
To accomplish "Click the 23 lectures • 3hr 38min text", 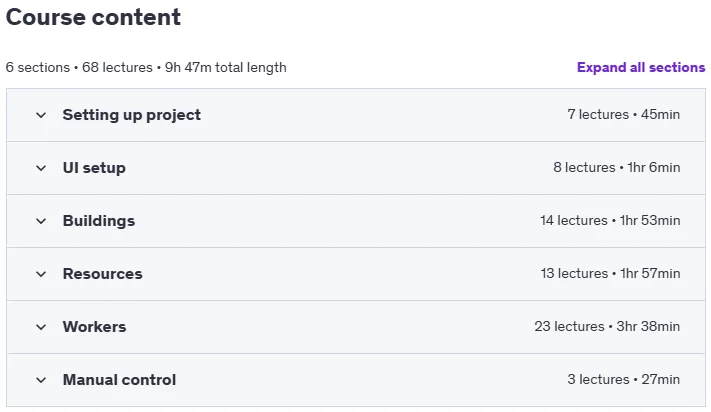I will point(607,327).
